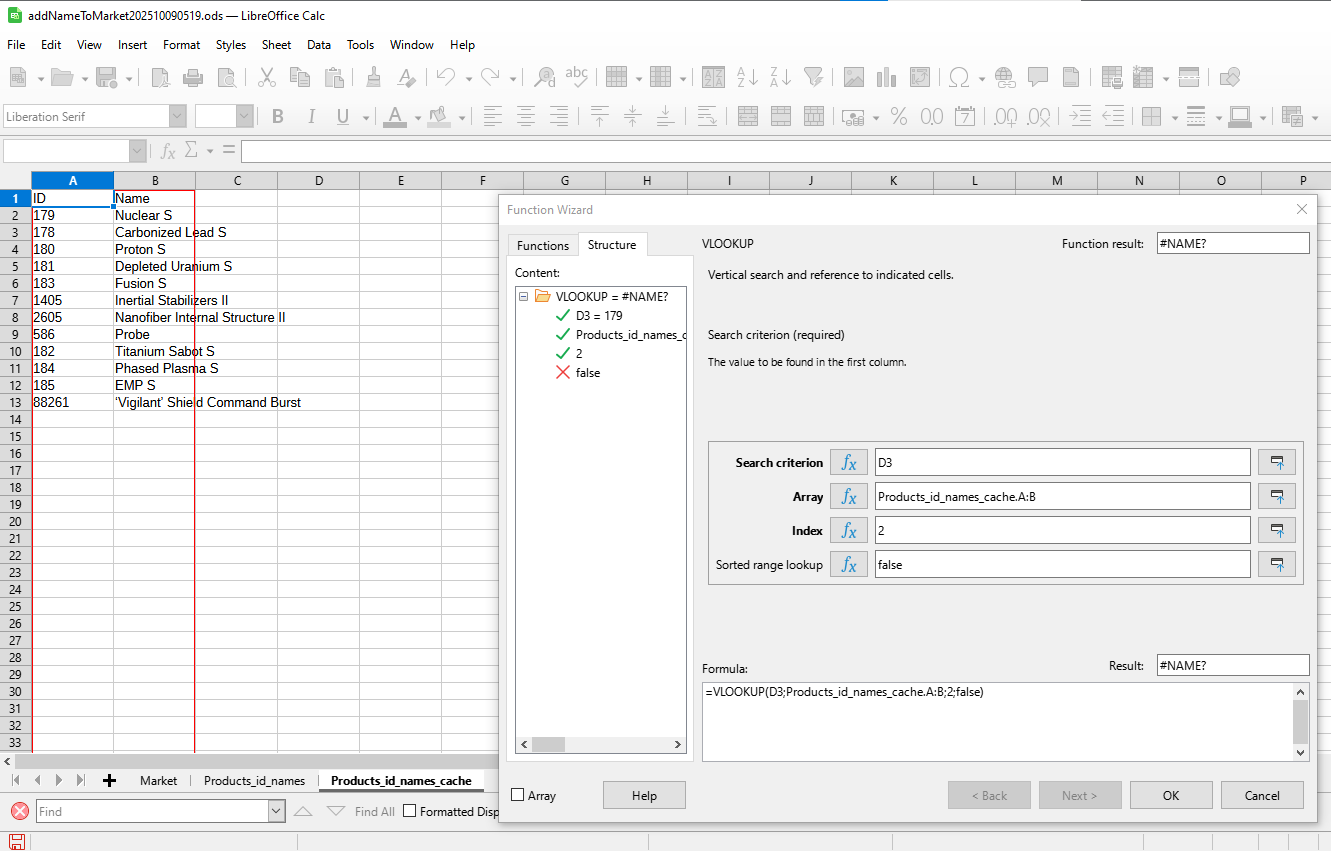
Task: Expand the Name Box dropdown
Action: [x=137, y=151]
